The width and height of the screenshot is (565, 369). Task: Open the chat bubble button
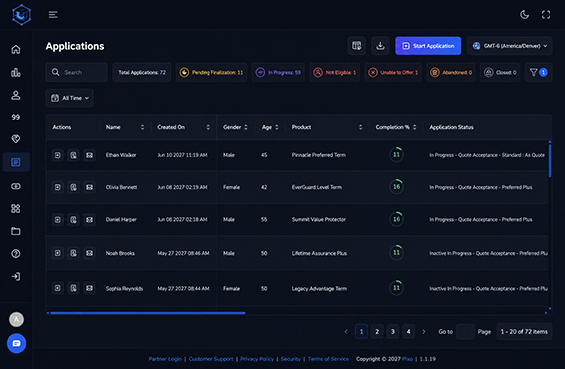click(x=16, y=343)
